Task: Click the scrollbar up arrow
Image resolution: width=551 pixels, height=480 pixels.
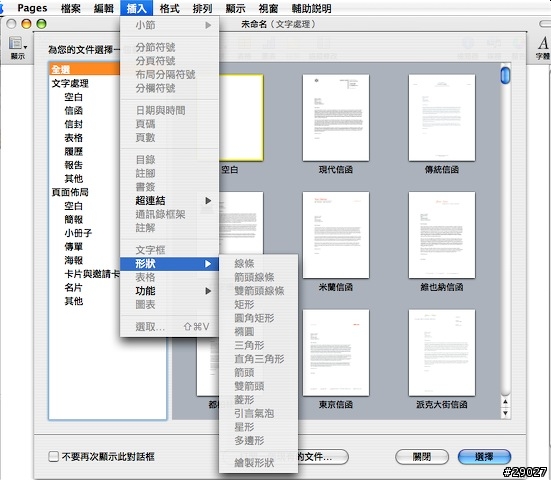Action: coord(505,402)
